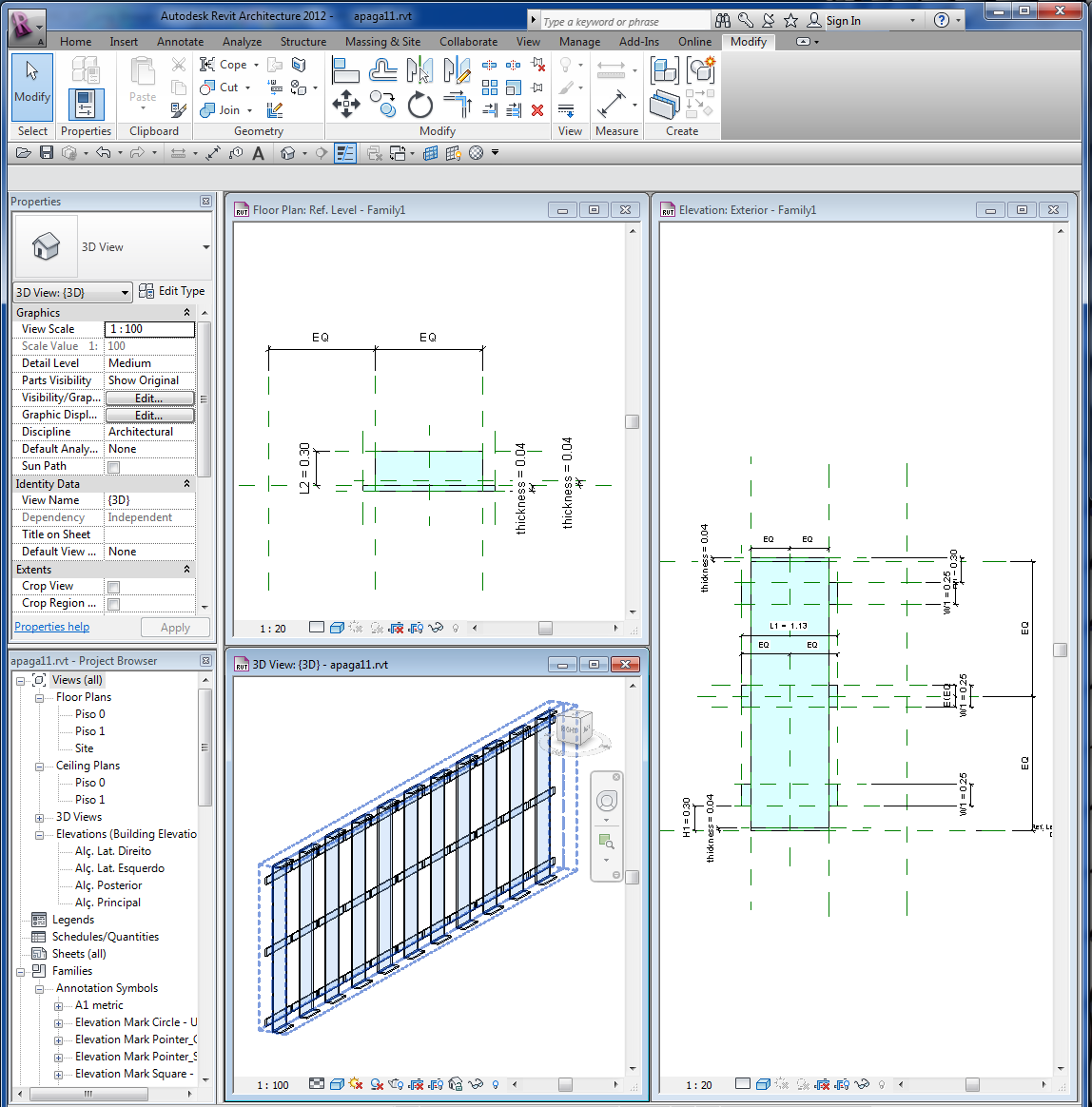Select the Modify arrow tool
The height and width of the screenshot is (1107, 1092).
pyautogui.click(x=31, y=86)
